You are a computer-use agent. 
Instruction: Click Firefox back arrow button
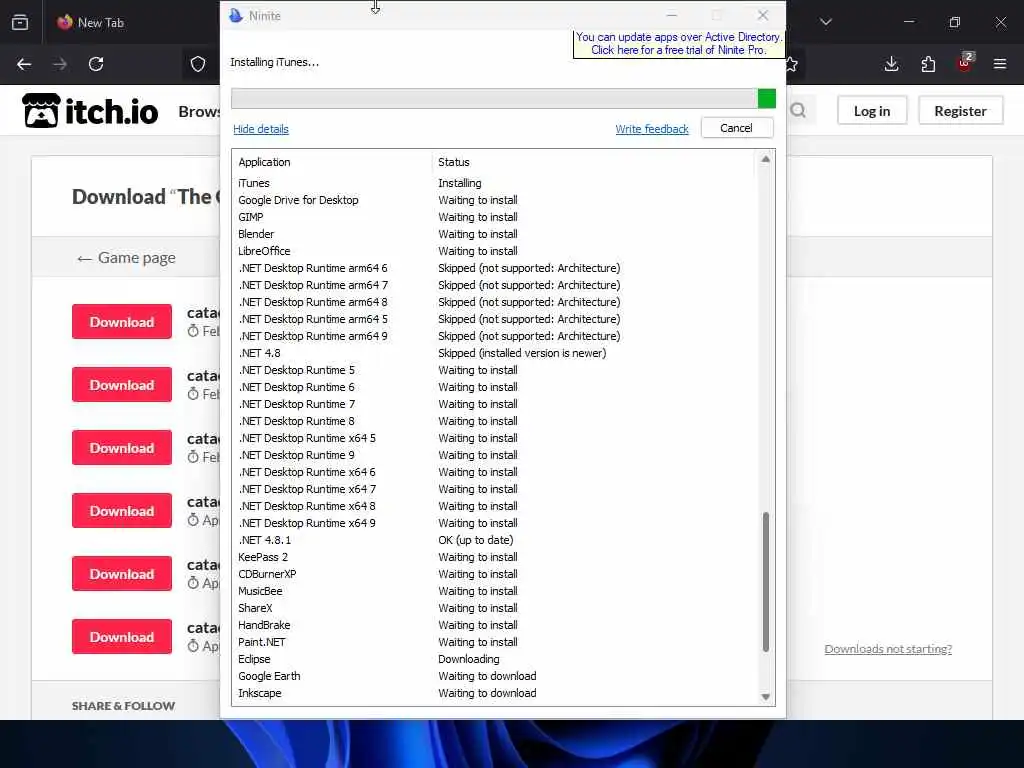coord(24,64)
